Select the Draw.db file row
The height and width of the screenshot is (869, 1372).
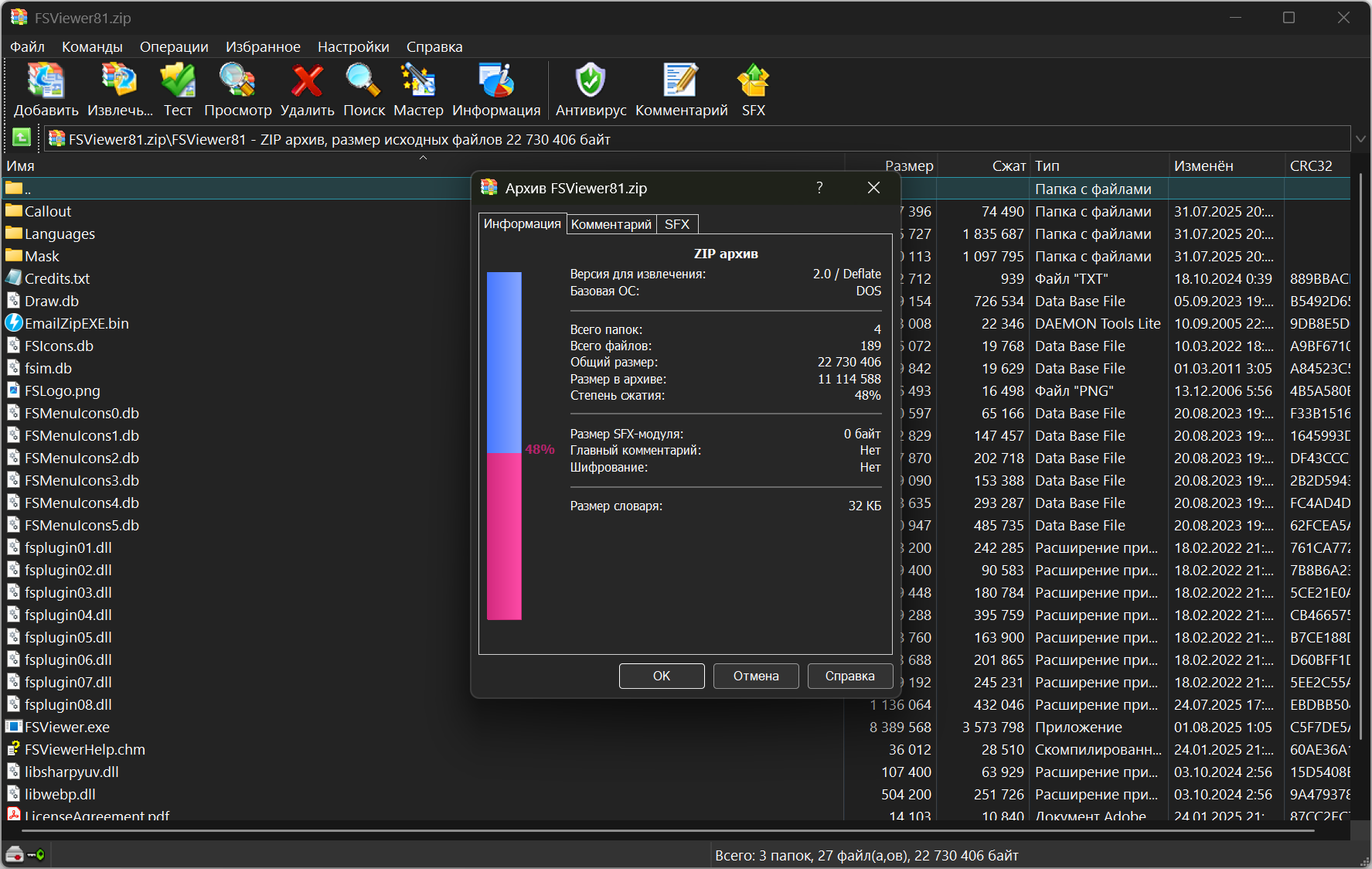[x=52, y=301]
